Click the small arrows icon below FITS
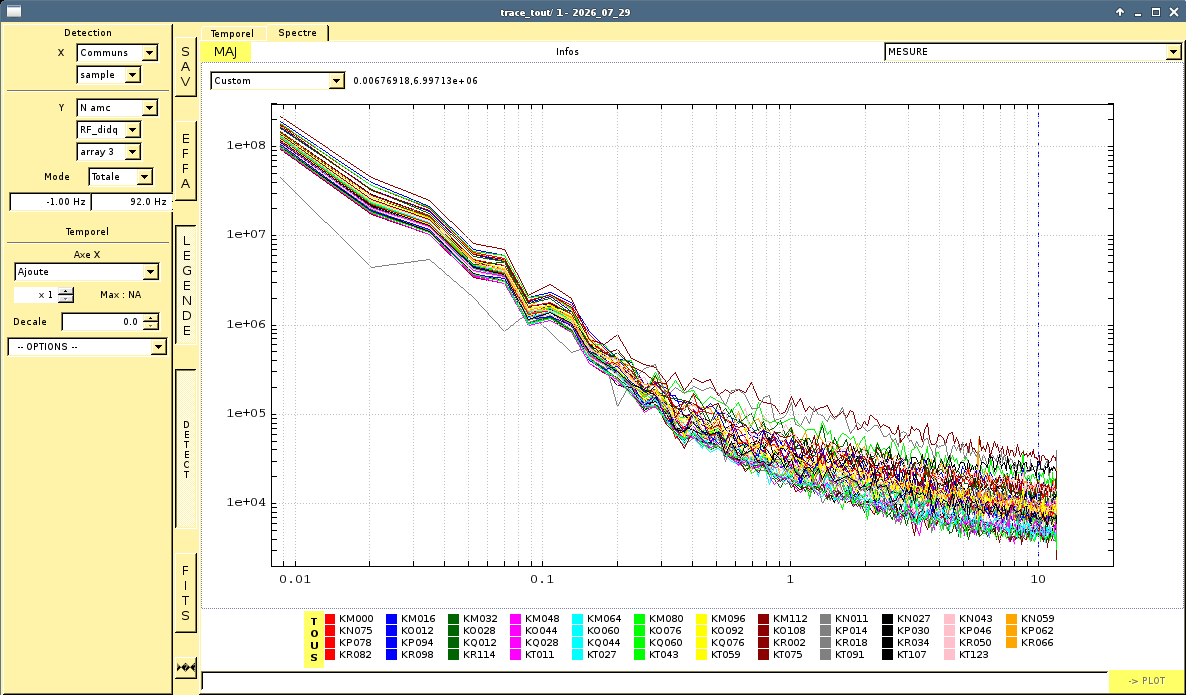 185,668
